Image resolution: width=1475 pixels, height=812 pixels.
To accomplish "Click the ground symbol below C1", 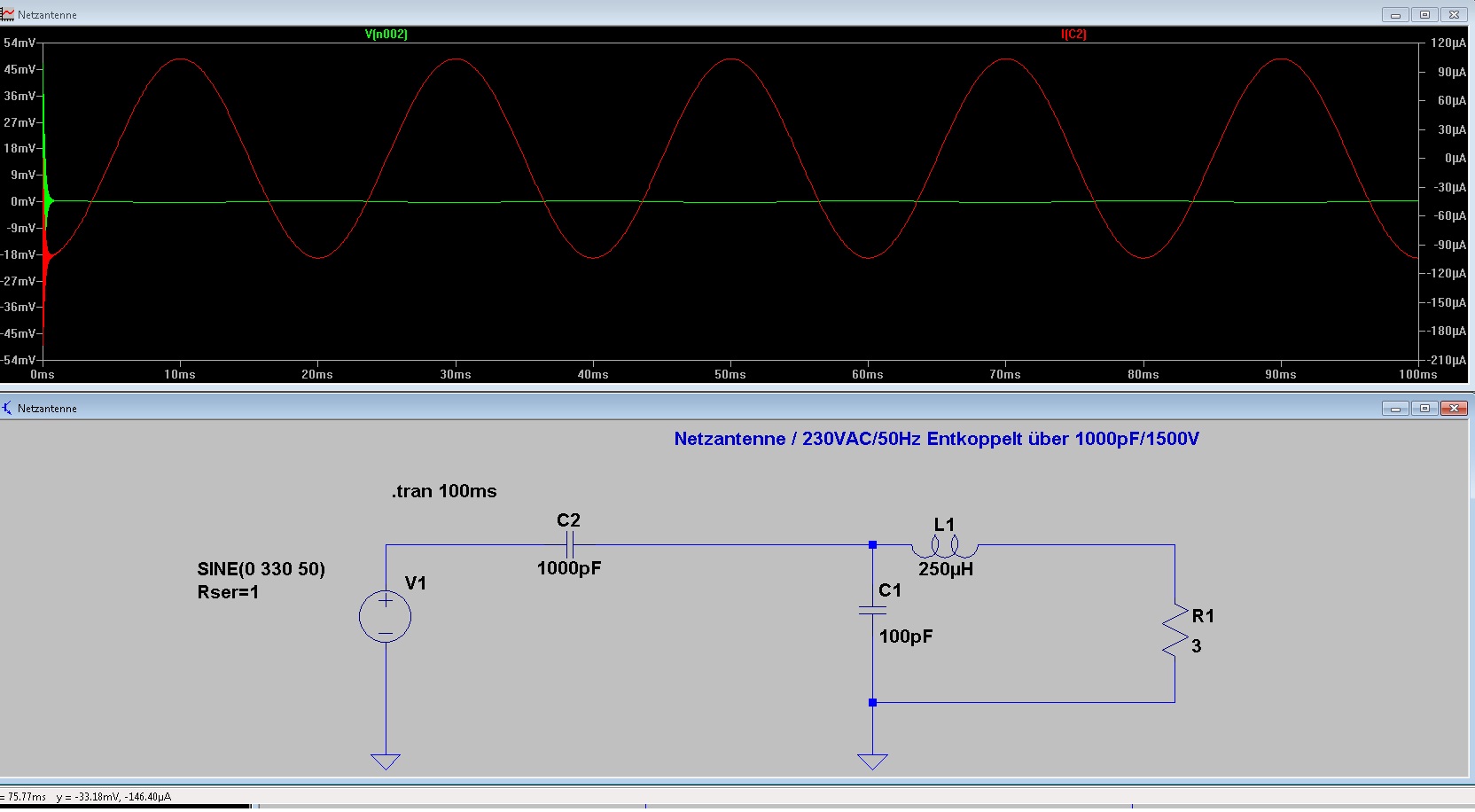I will [872, 761].
